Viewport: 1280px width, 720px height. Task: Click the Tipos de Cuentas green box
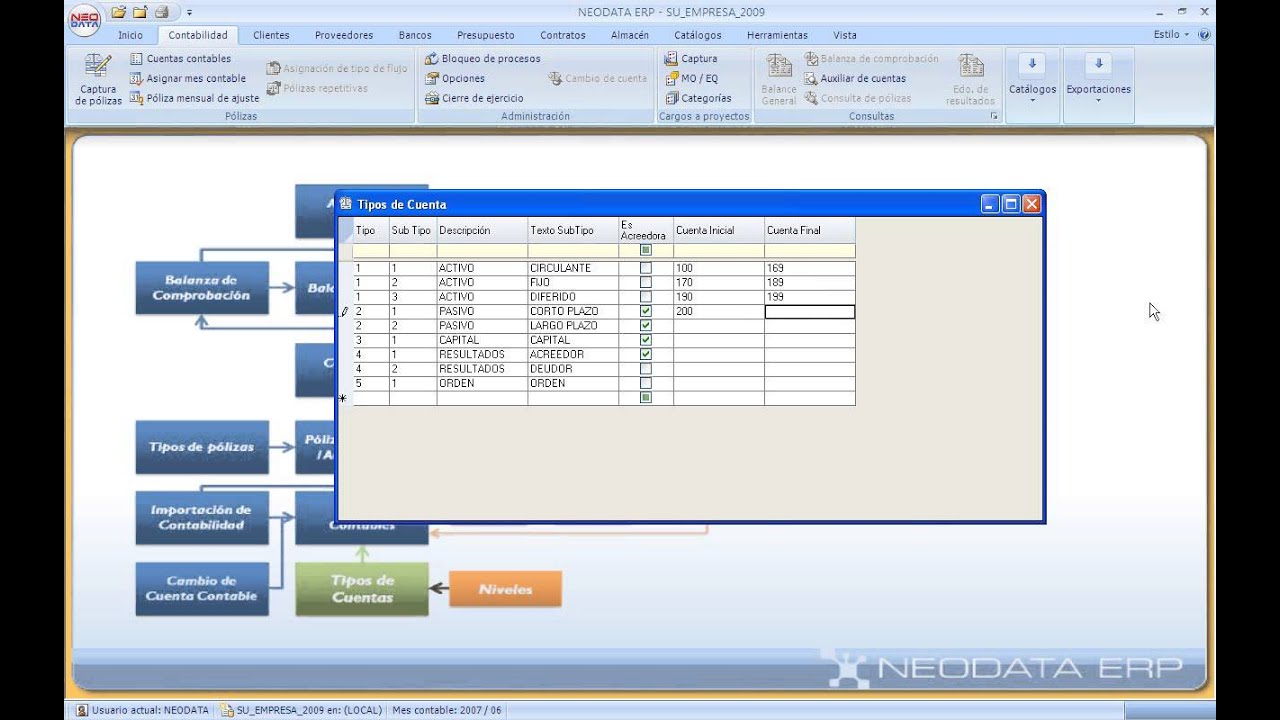pyautogui.click(x=362, y=589)
